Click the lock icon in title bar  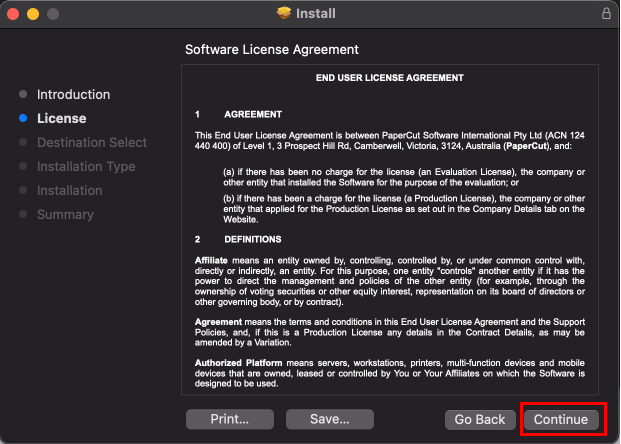(606, 13)
